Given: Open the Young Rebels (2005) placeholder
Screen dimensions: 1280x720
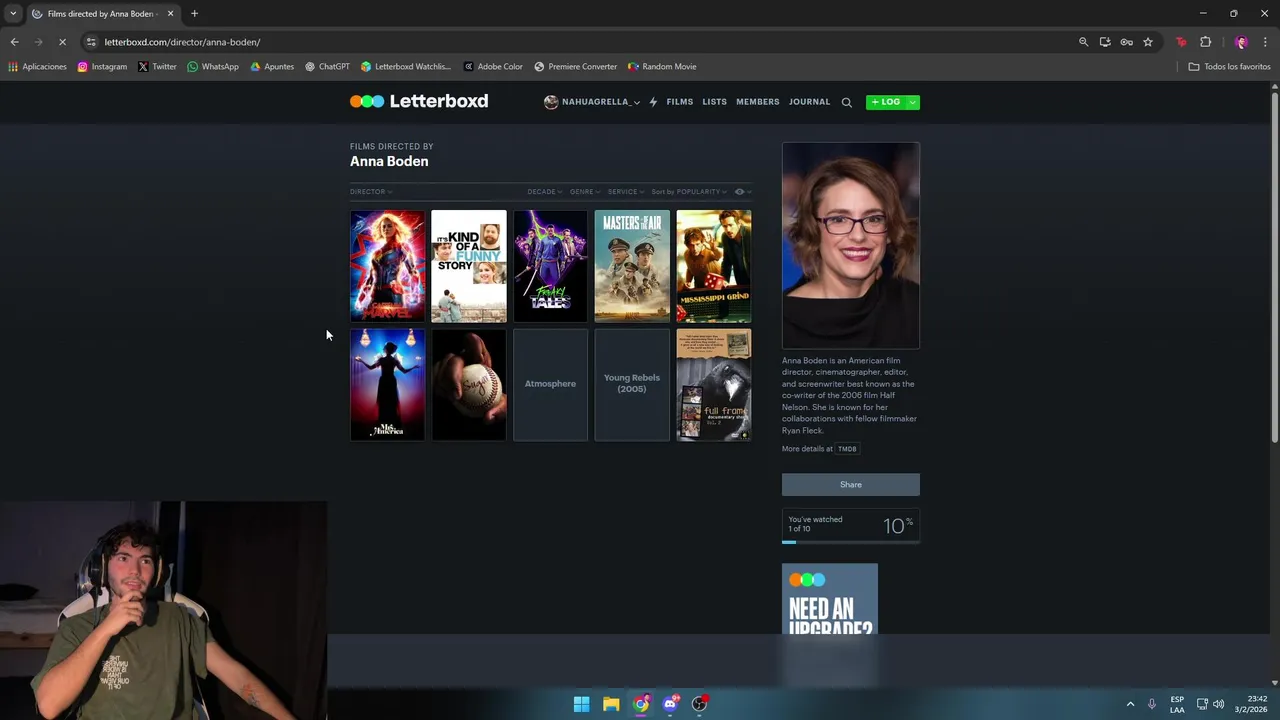Looking at the screenshot, I should pos(632,384).
